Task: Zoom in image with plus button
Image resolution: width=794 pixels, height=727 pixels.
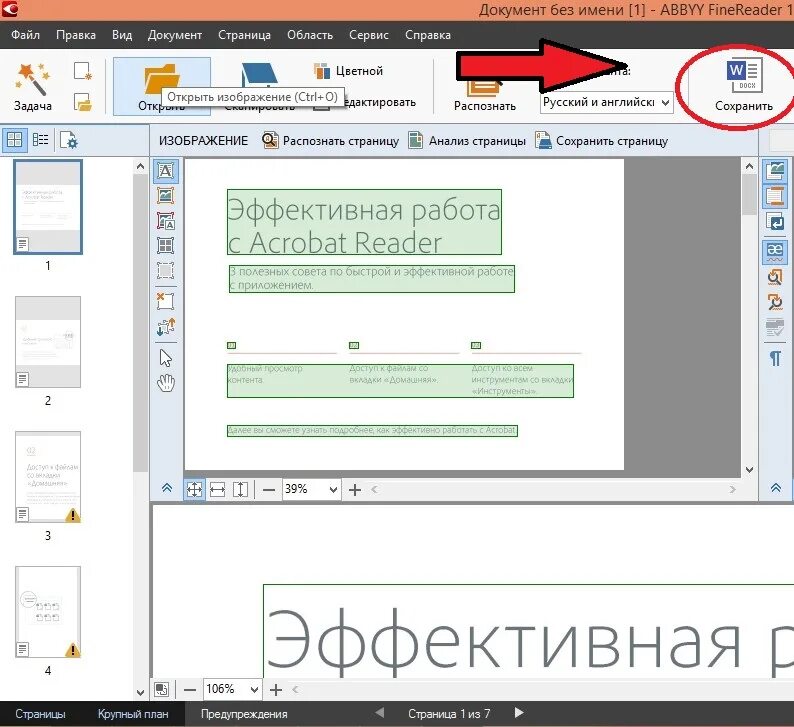Action: 355,490
